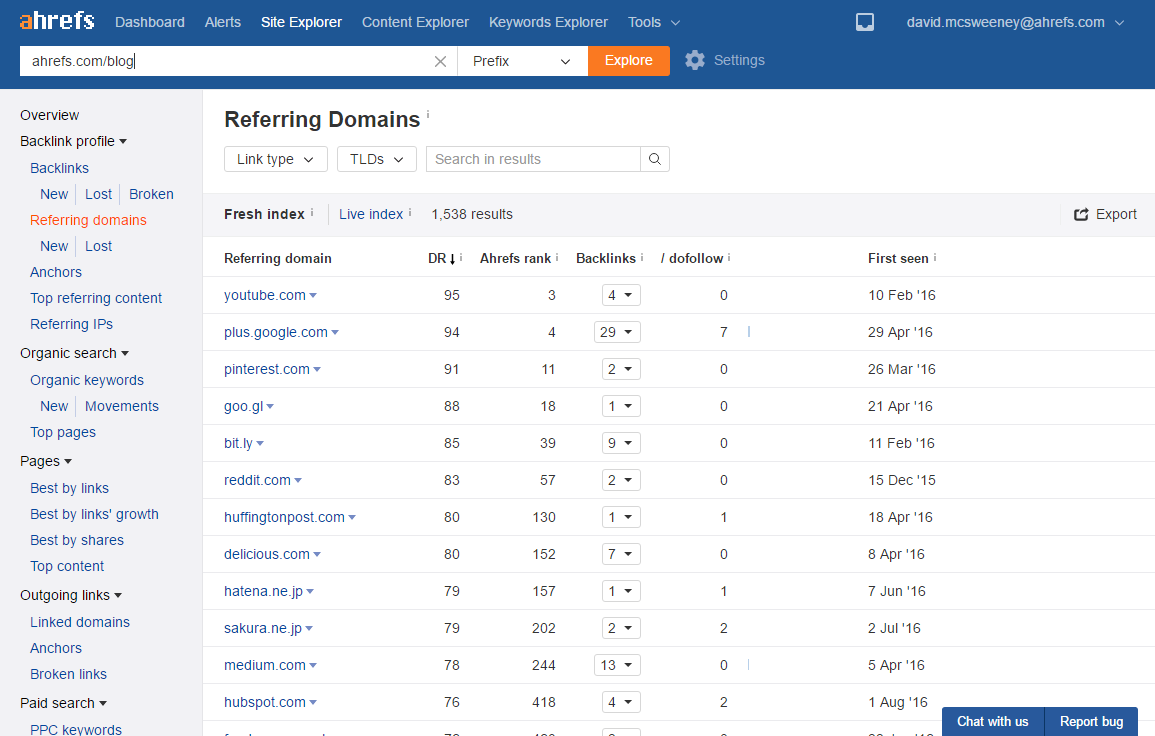
Task: Open pinterest.com domain link
Action: tap(267, 369)
